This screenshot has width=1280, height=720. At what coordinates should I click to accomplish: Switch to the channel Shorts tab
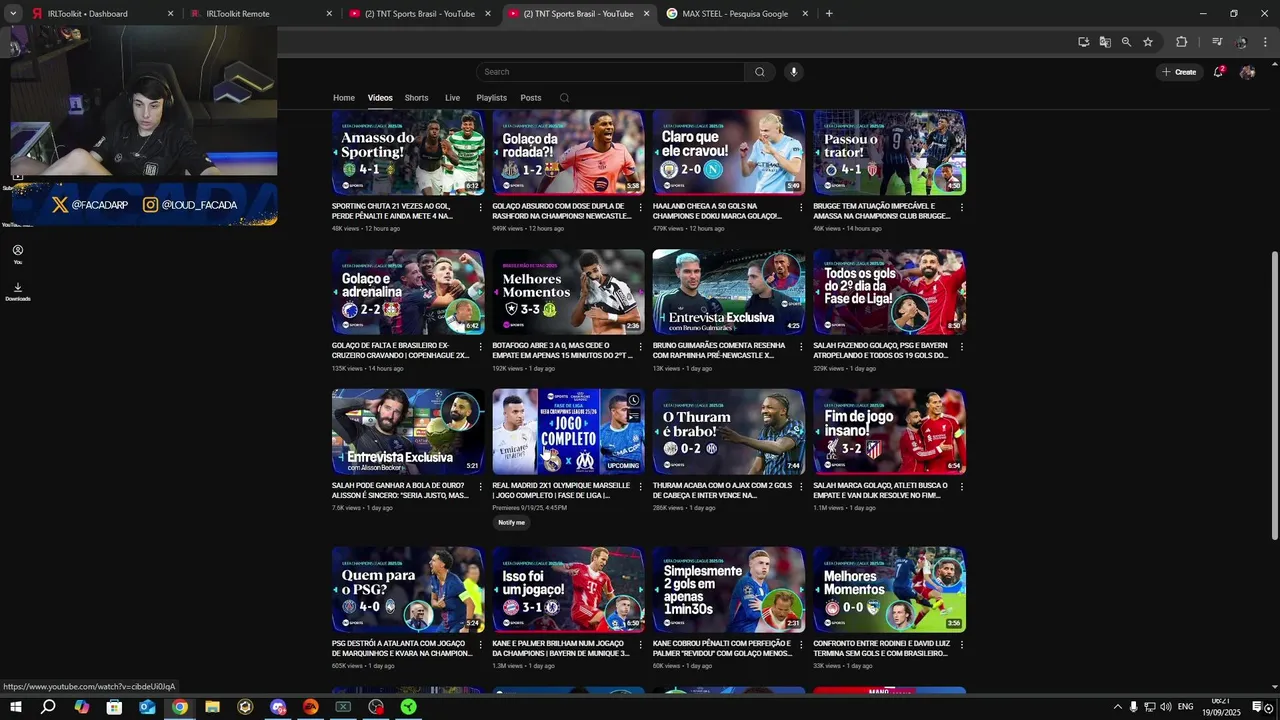[x=417, y=98]
